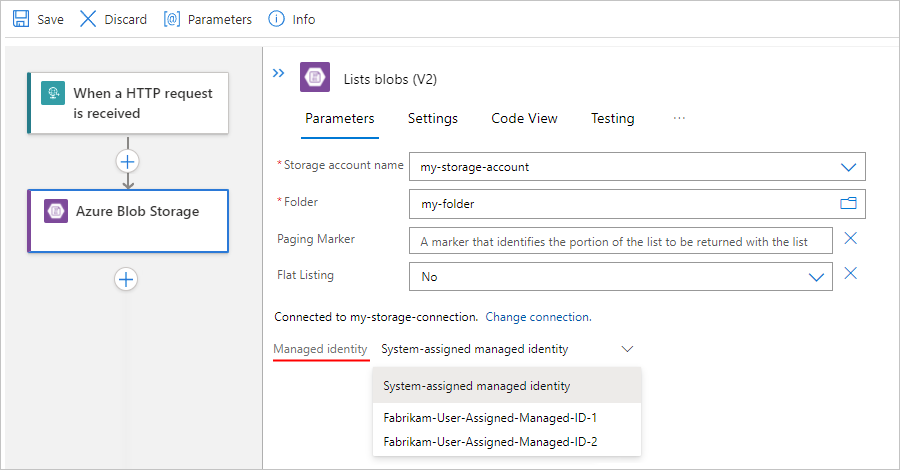Remove the Flat Listing parameter with X
Viewport: 900px width, 470px height.
point(851,274)
